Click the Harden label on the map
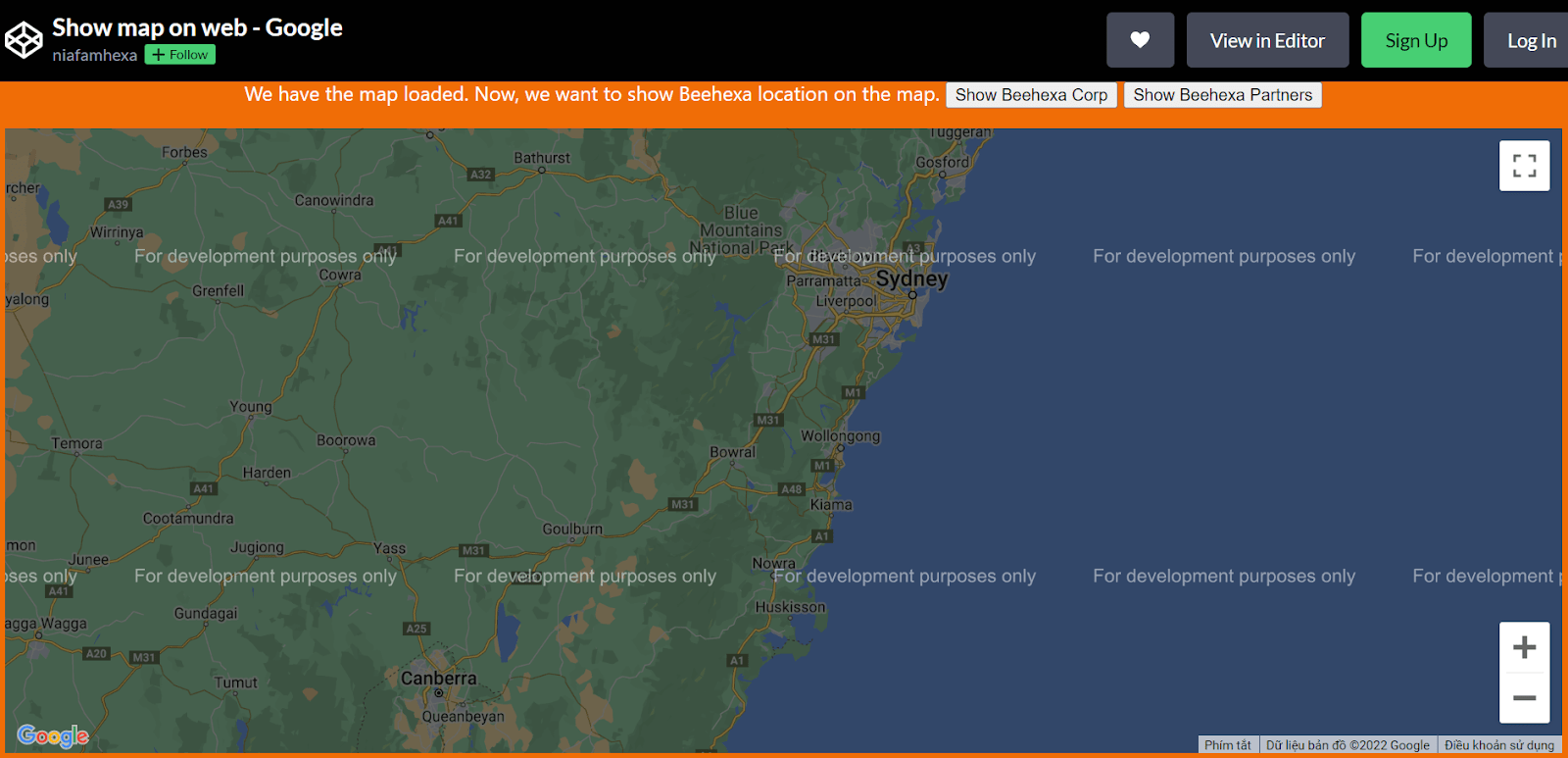 tap(267, 473)
